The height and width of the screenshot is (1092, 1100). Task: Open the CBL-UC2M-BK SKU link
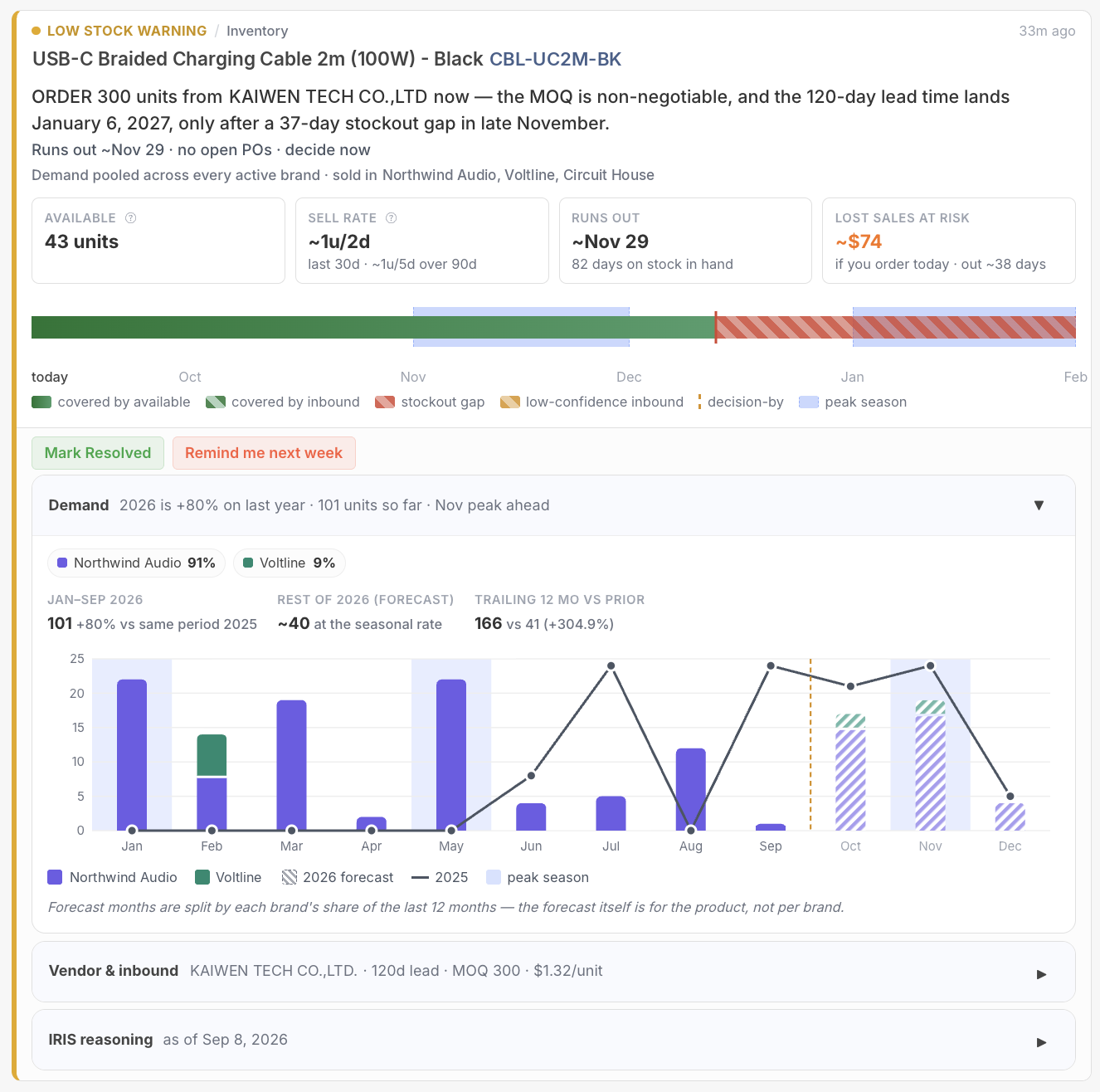(555, 59)
